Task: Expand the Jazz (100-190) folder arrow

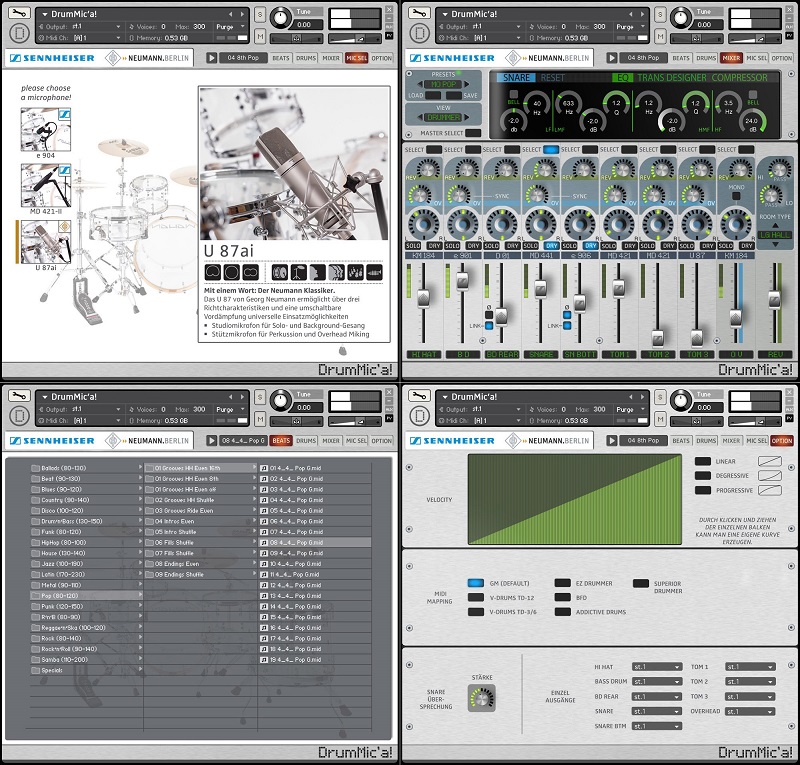Action: 140,563
